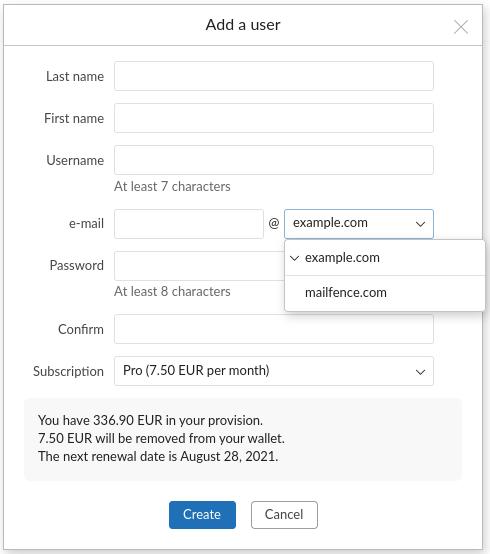Click the e-mail address field before @
This screenshot has height=554, width=490.
click(189, 224)
